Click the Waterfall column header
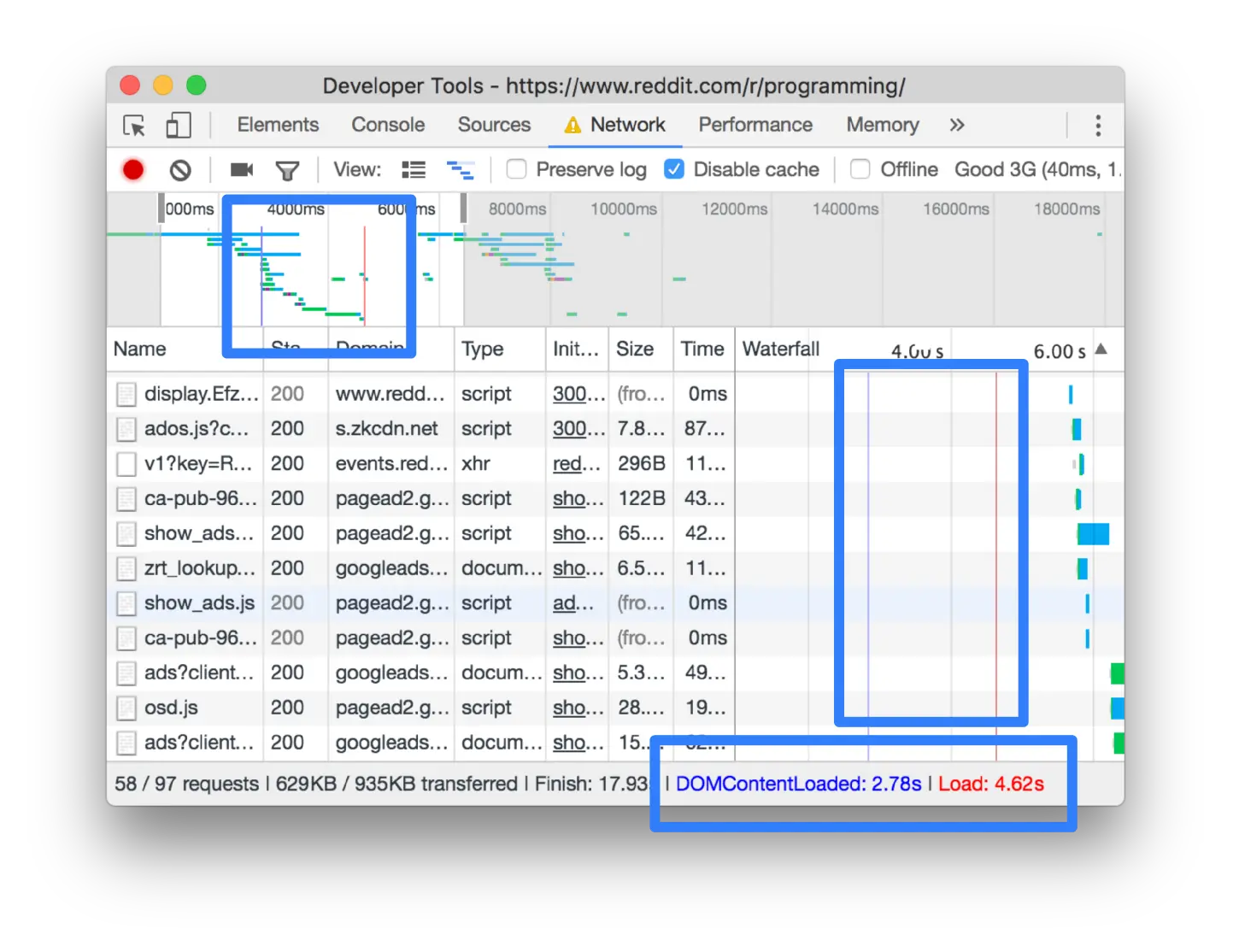 point(781,349)
